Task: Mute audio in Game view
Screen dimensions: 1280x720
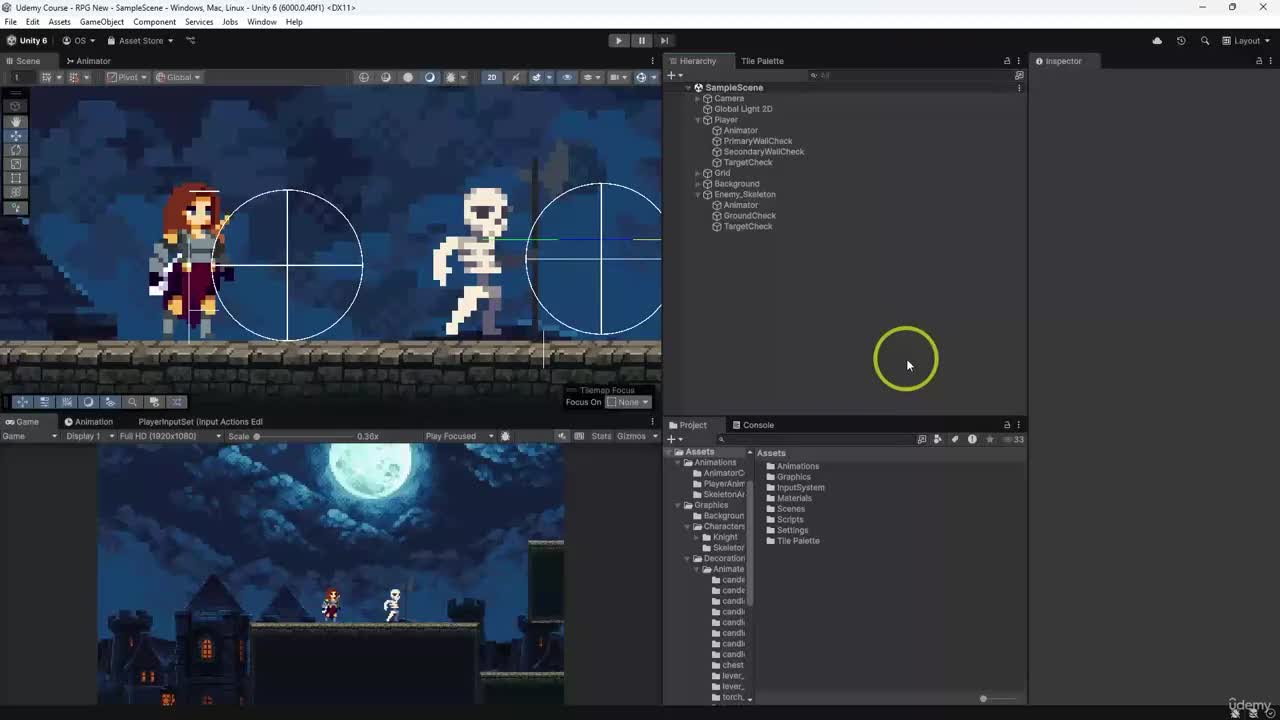Action: click(562, 436)
